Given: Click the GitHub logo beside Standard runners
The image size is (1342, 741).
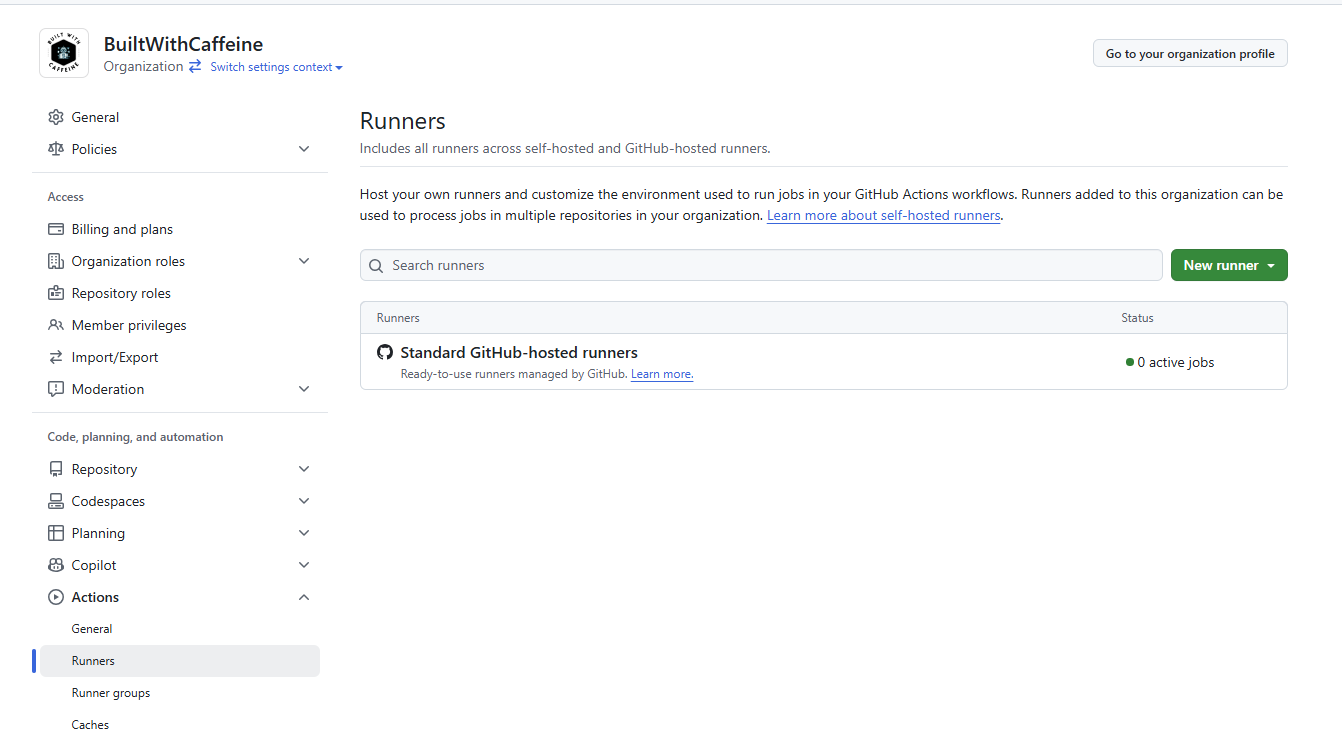Looking at the screenshot, I should (385, 352).
